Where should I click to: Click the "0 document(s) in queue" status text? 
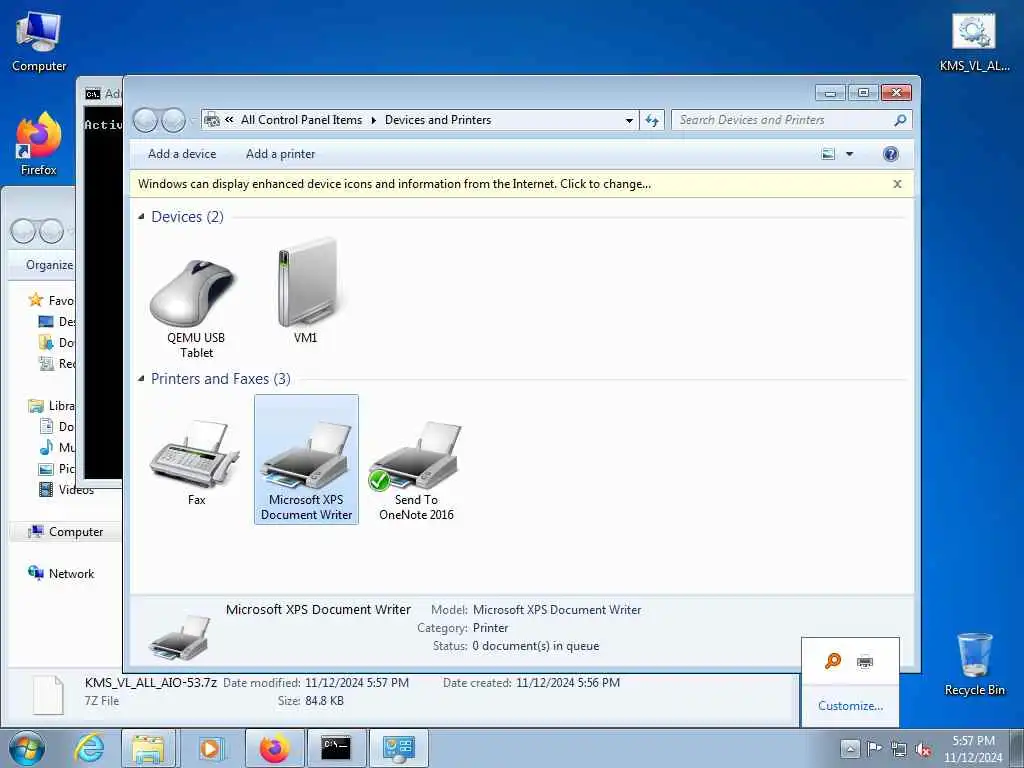(536, 646)
